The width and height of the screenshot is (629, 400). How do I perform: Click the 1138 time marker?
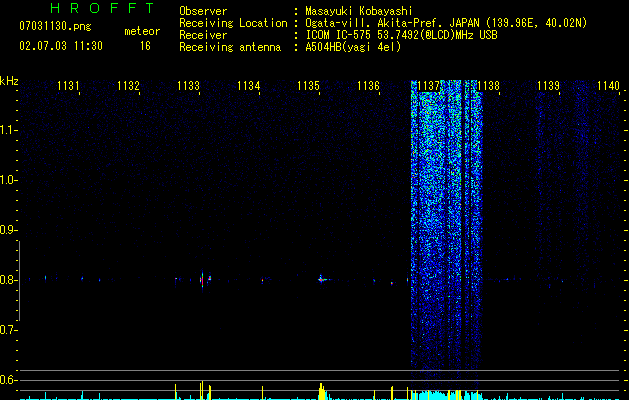point(489,85)
